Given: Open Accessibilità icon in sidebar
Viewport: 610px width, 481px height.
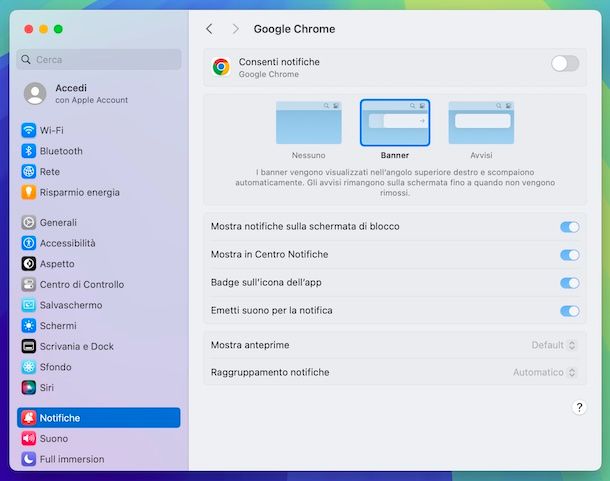Looking at the screenshot, I should point(29,243).
